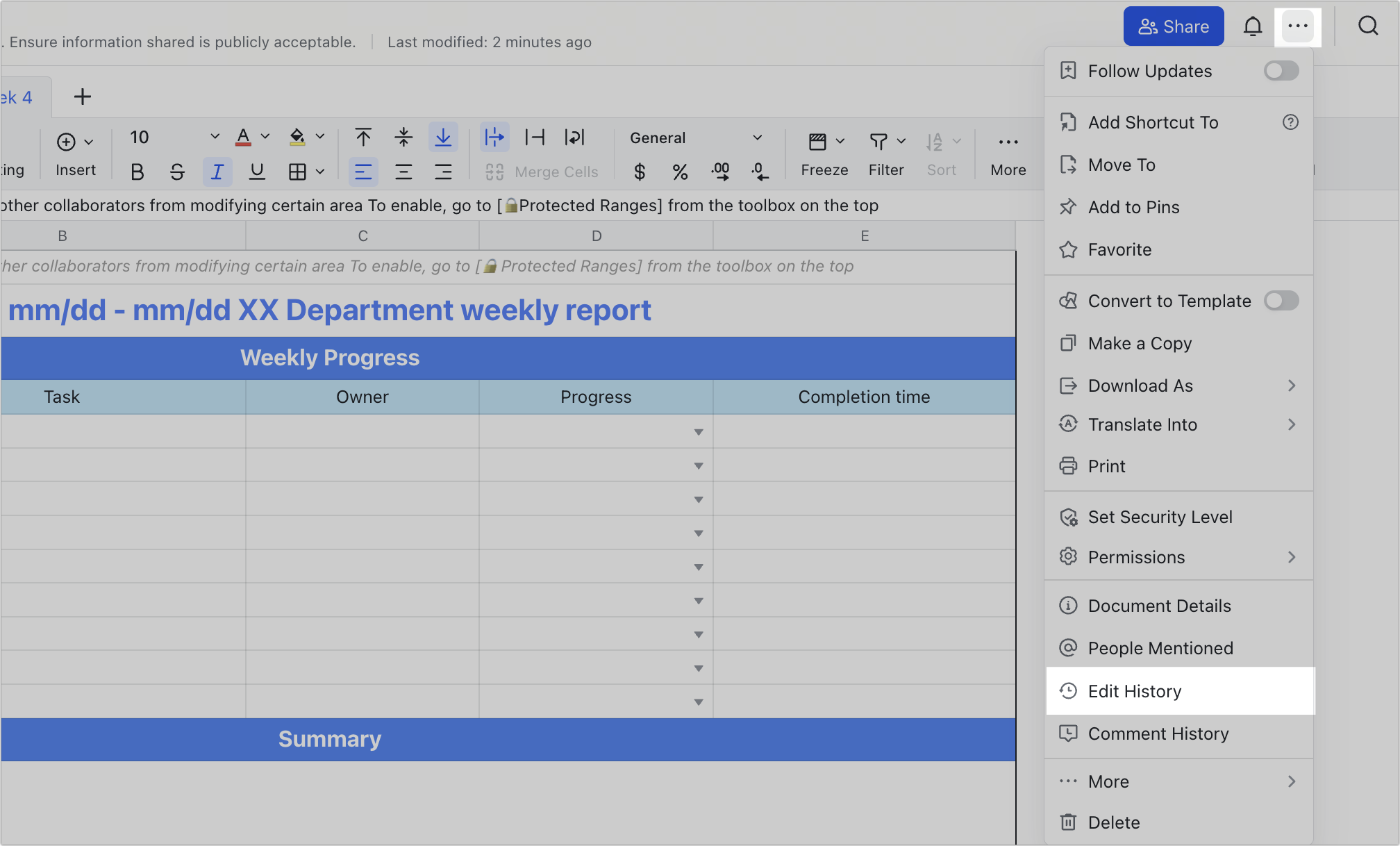Image resolution: width=1400 pixels, height=846 pixels.
Task: Select Edit History from the menu
Action: pos(1134,691)
